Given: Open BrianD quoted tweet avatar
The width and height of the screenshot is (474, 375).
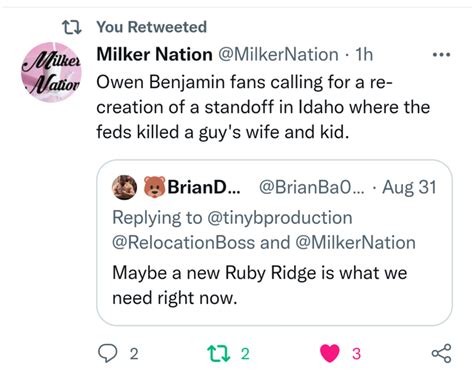Looking at the screenshot, I should click(124, 187).
